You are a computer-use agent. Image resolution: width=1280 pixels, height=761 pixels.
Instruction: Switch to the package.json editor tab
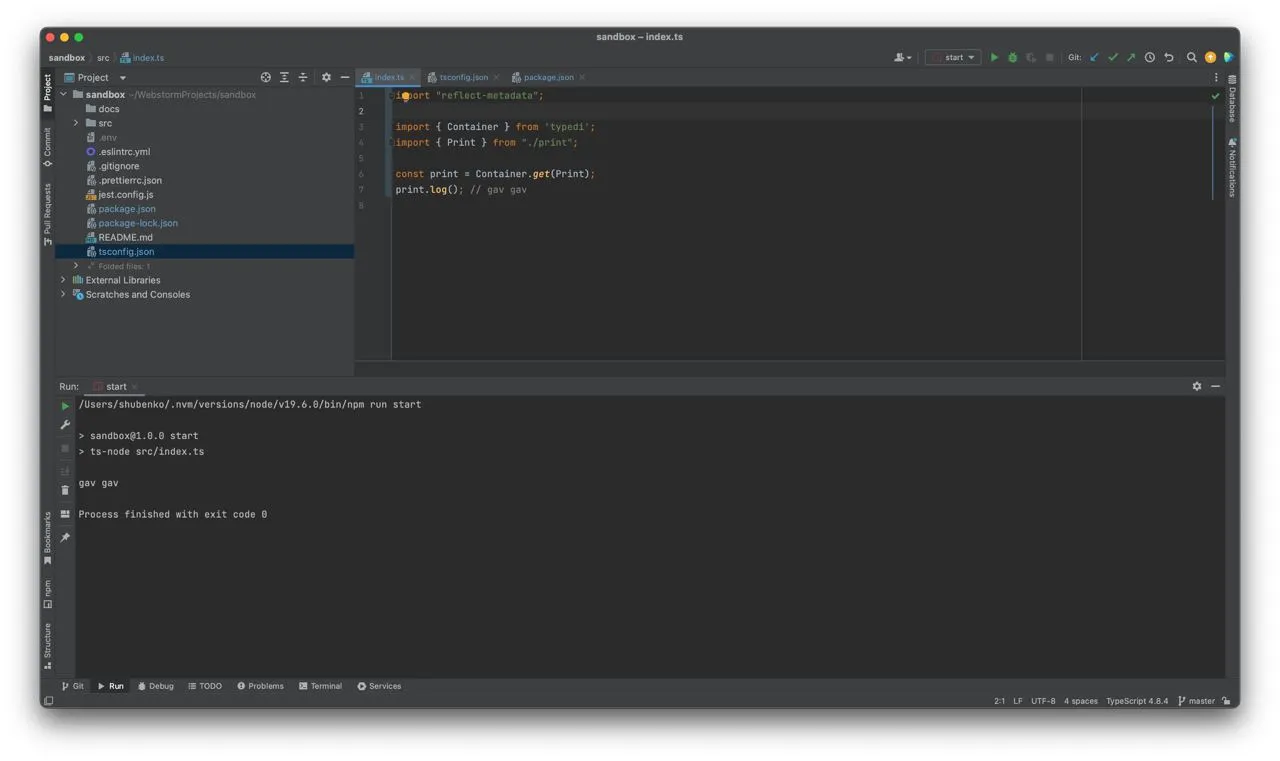548,77
